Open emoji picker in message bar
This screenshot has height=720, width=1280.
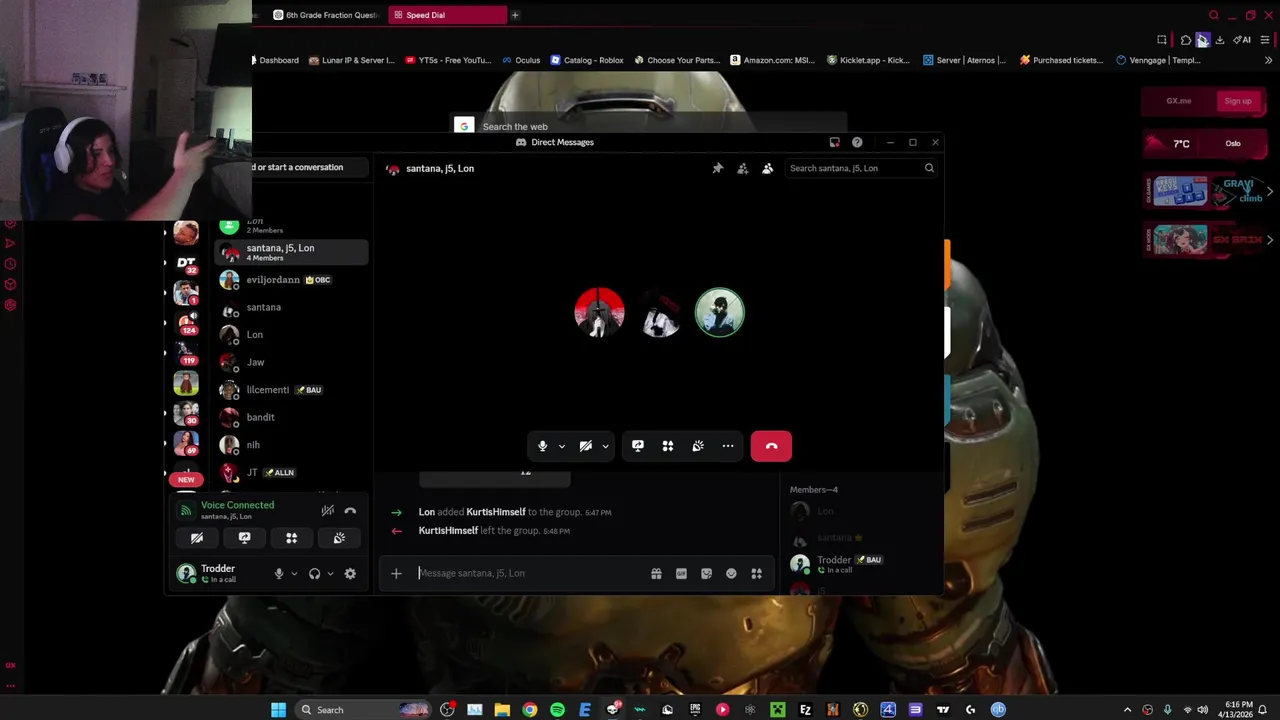click(731, 573)
